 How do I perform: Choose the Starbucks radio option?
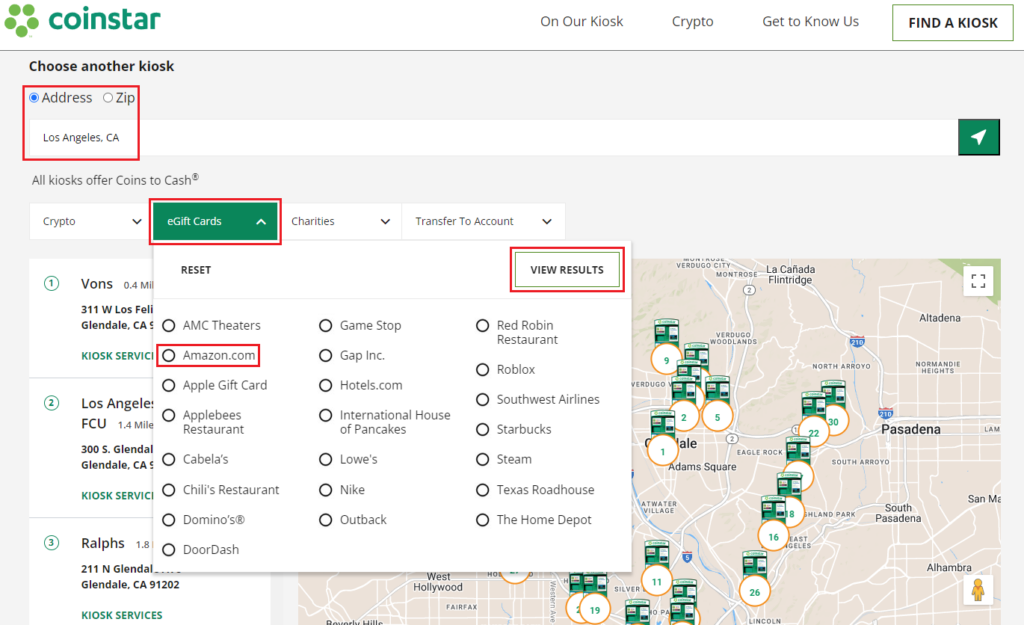tap(483, 429)
